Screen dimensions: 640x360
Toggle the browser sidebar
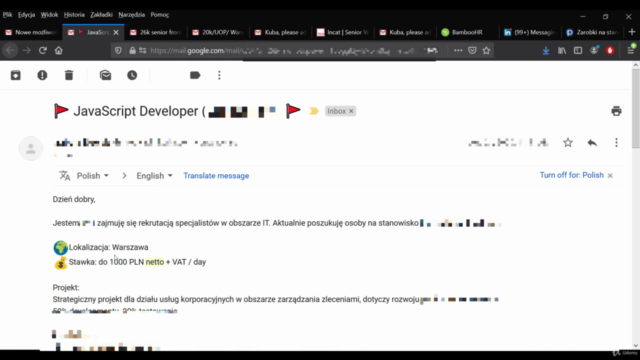point(578,51)
